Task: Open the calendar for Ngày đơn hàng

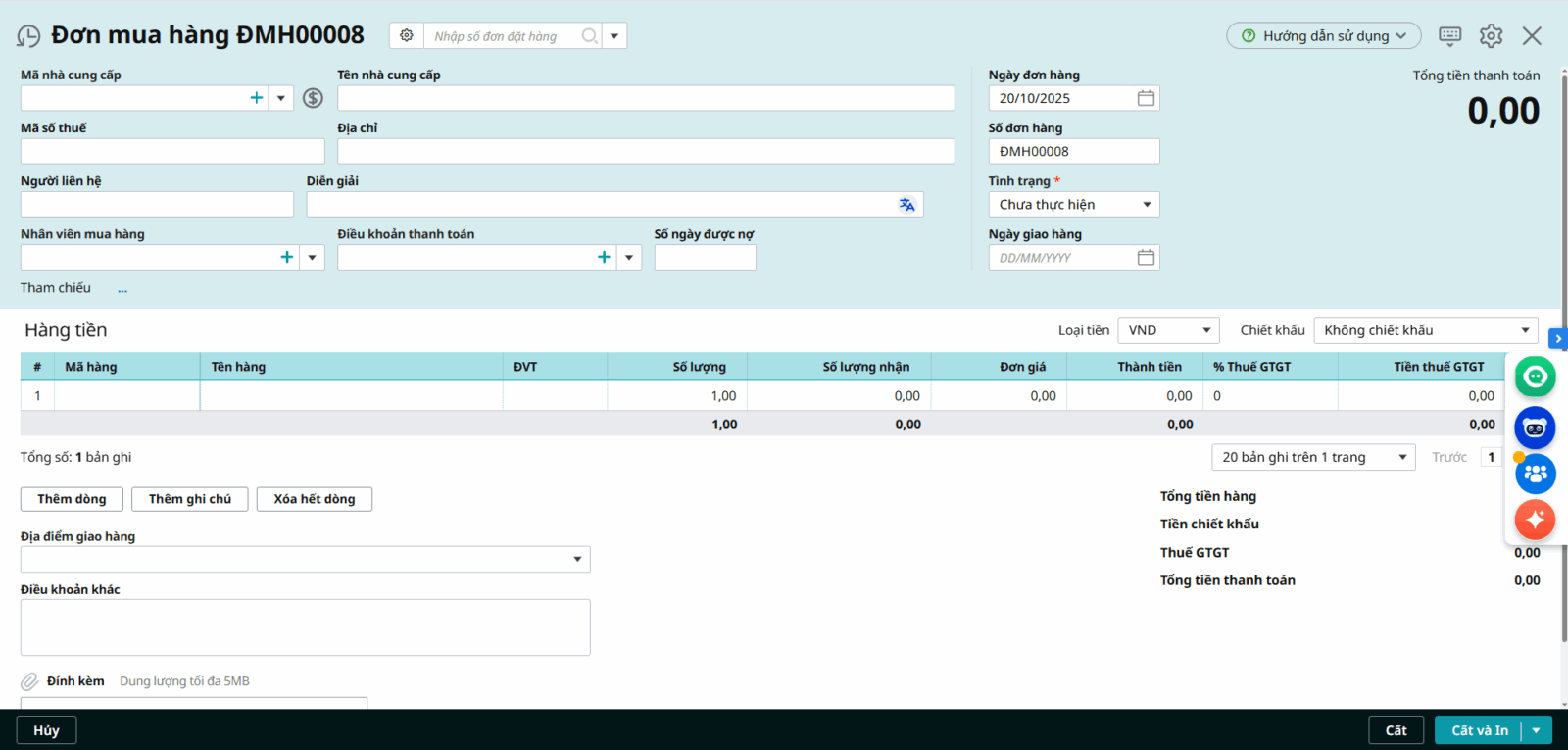Action: point(1146,98)
